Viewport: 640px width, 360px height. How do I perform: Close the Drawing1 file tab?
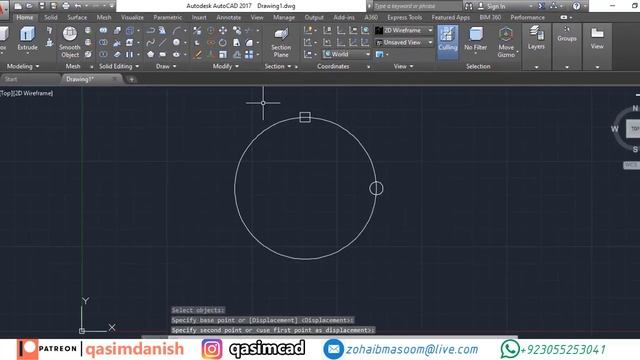pos(115,79)
